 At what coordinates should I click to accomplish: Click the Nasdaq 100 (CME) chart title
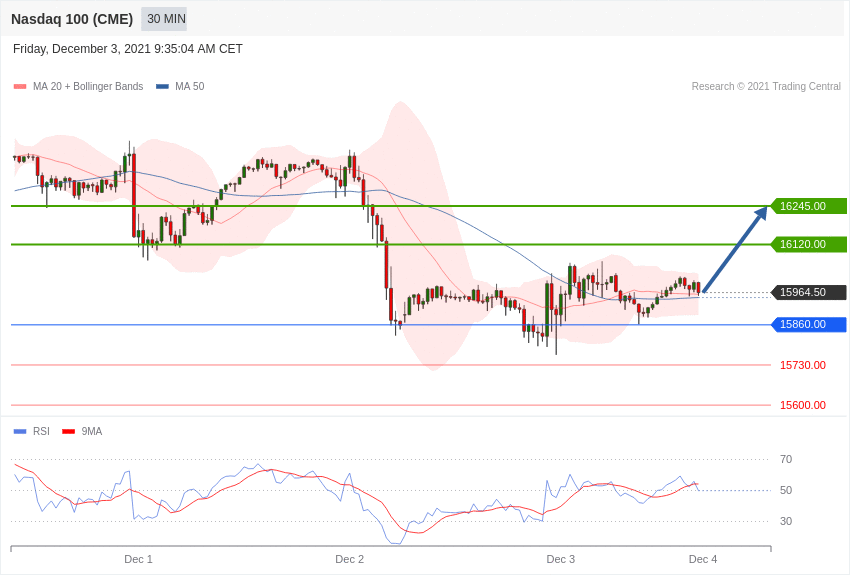click(x=72, y=19)
